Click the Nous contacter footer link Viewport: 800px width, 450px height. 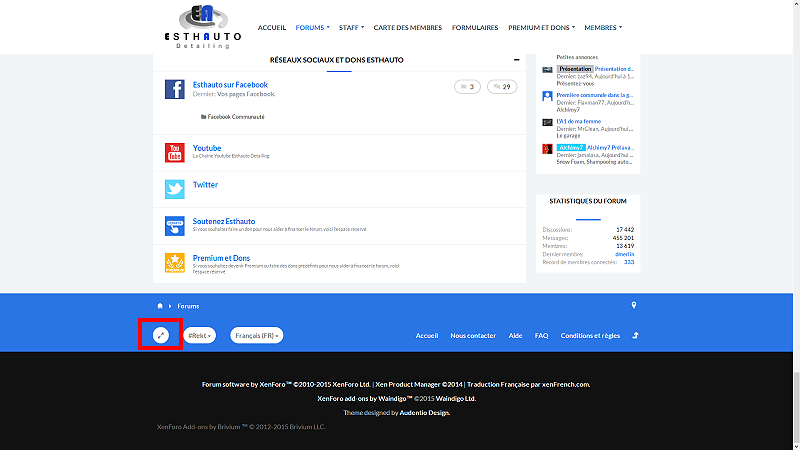pyautogui.click(x=473, y=336)
